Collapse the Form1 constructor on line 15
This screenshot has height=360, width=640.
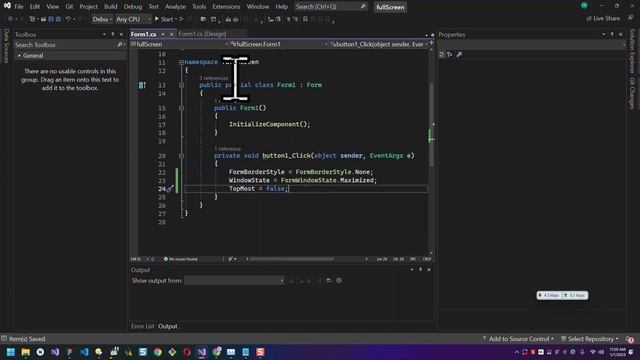pos(181,108)
